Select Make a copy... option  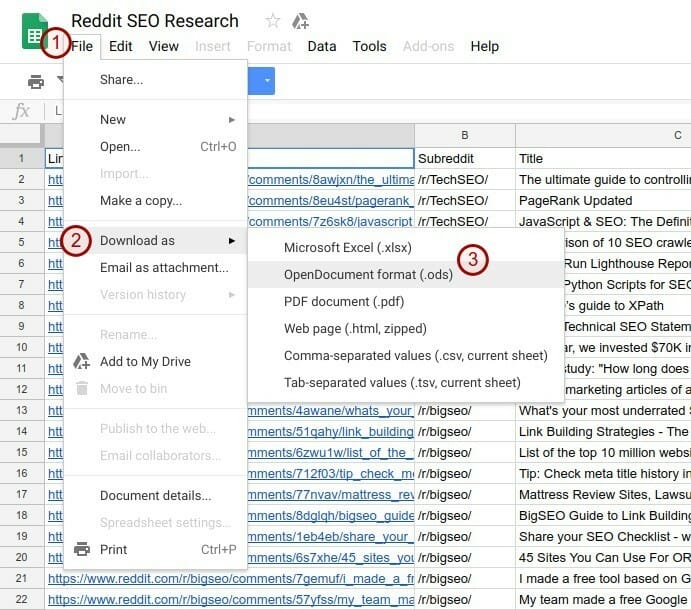coord(140,201)
